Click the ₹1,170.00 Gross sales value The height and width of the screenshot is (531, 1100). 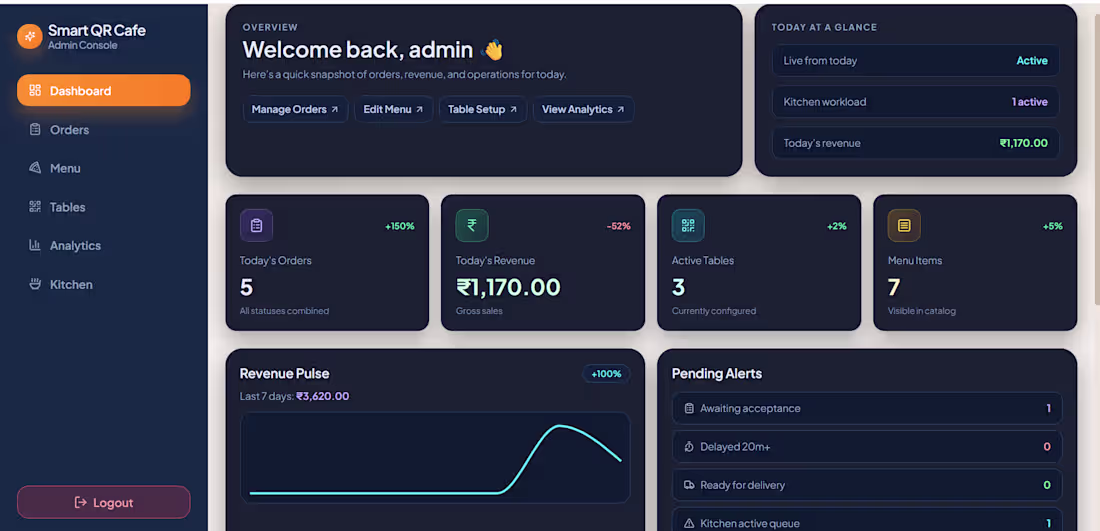(x=509, y=287)
